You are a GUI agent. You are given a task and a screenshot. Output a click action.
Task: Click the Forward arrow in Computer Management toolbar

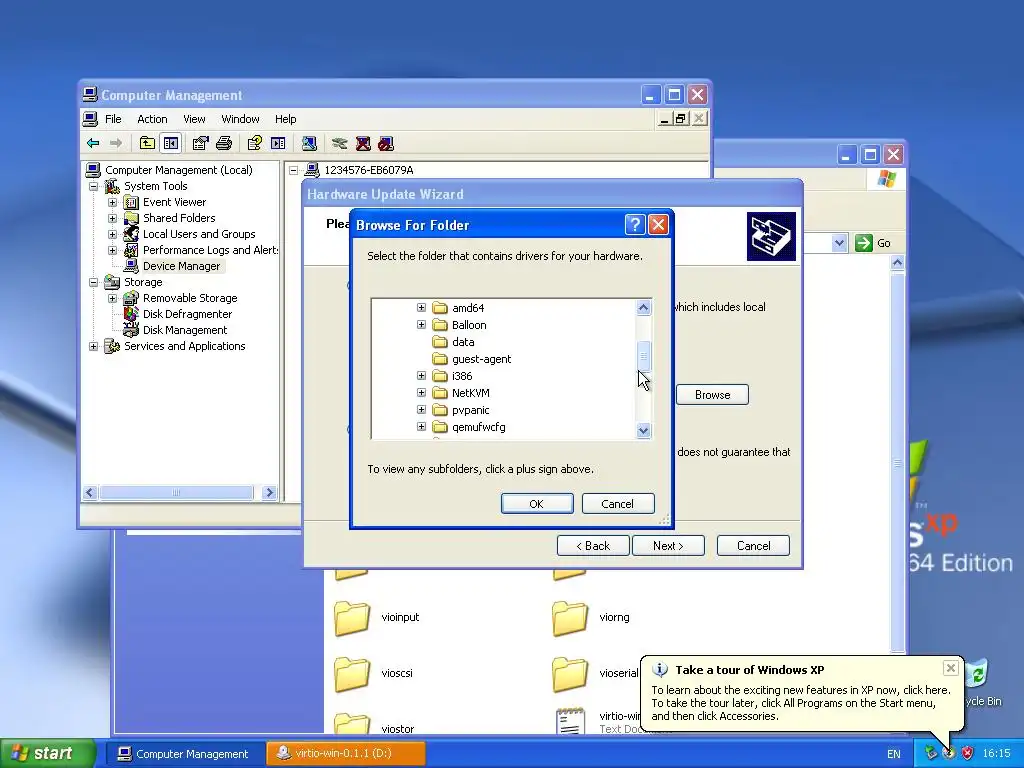click(116, 143)
